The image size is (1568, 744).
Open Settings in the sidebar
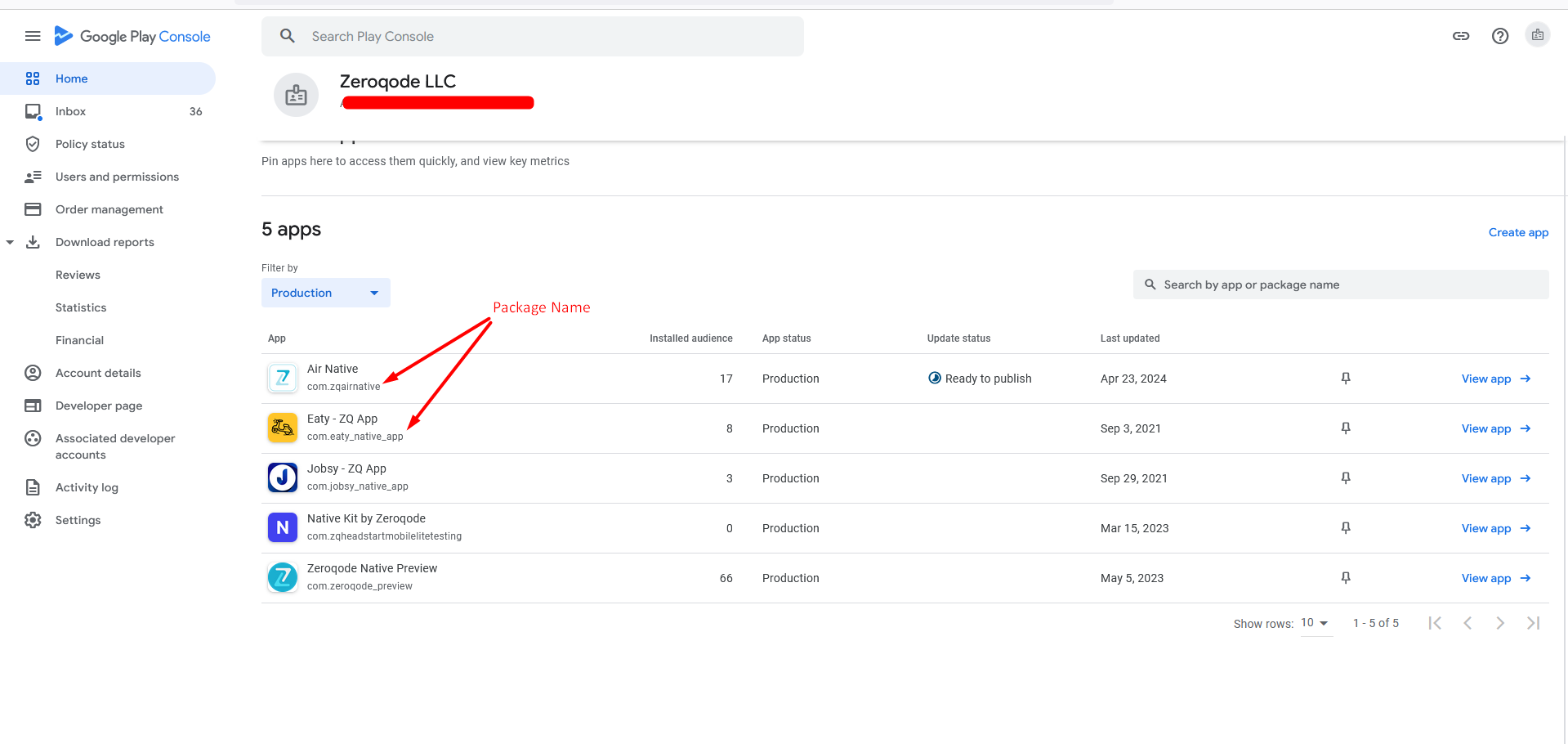point(108,520)
